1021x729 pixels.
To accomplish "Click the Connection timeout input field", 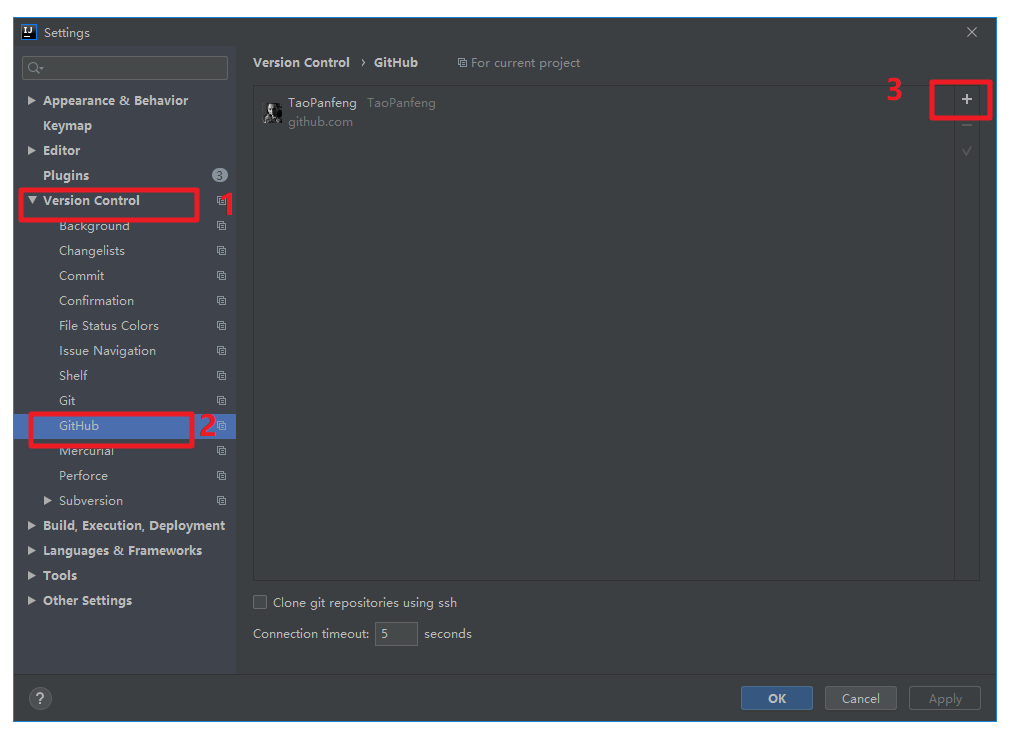I will click(396, 633).
